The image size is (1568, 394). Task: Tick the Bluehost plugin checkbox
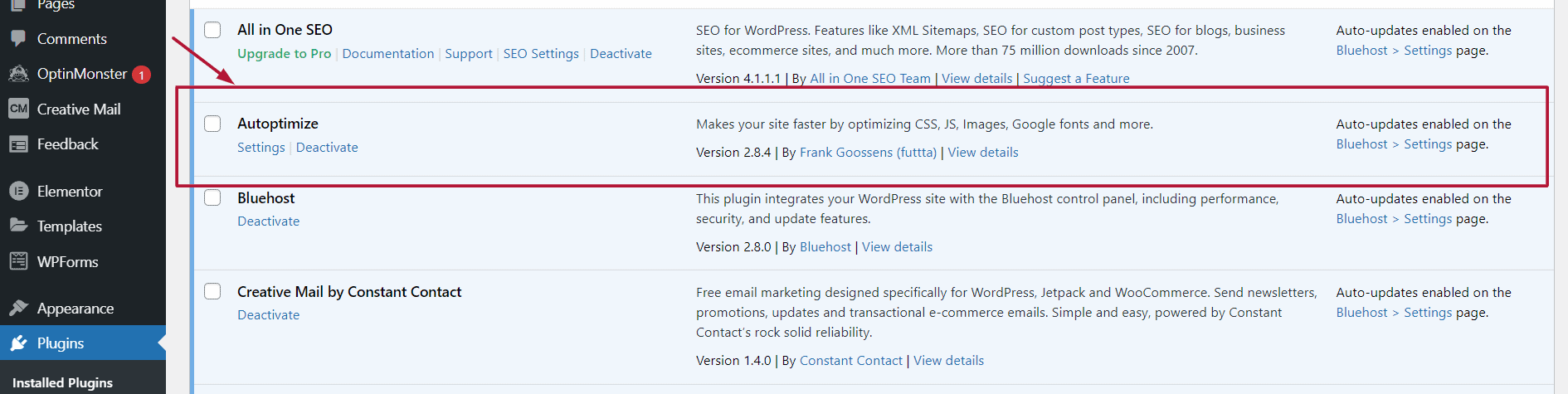[213, 197]
